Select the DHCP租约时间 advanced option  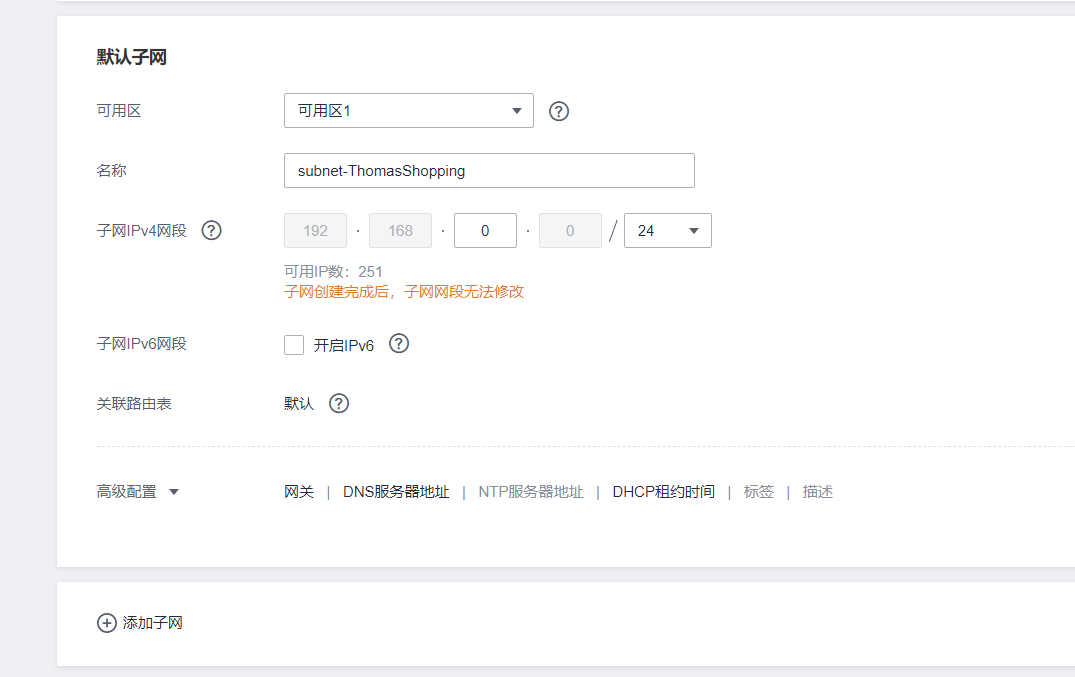[663, 492]
